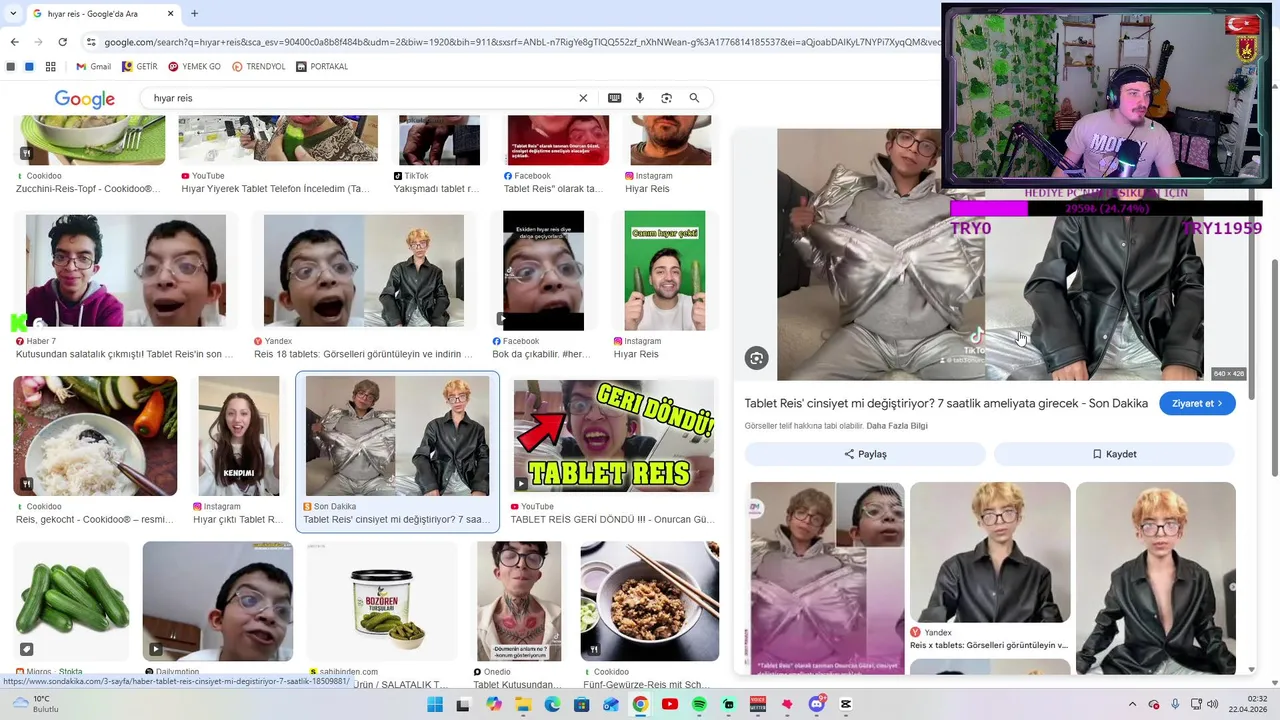Open File Explorer from taskbar

coord(522,704)
